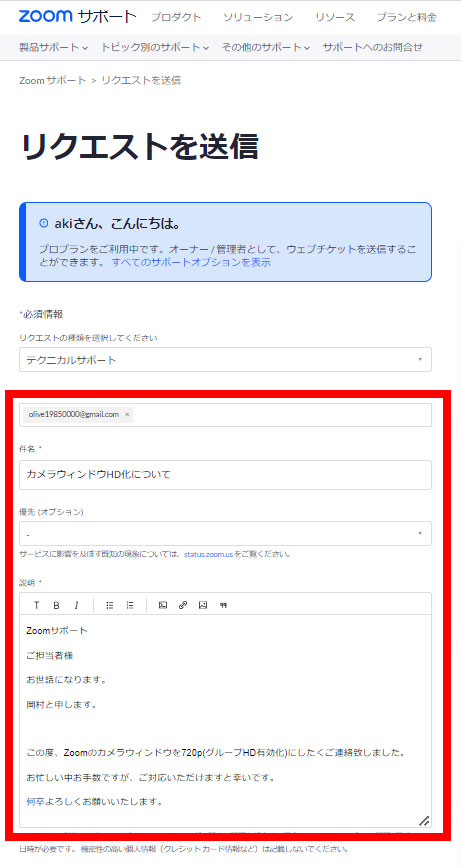
Task: Insert a numbered list
Action: click(x=130, y=605)
